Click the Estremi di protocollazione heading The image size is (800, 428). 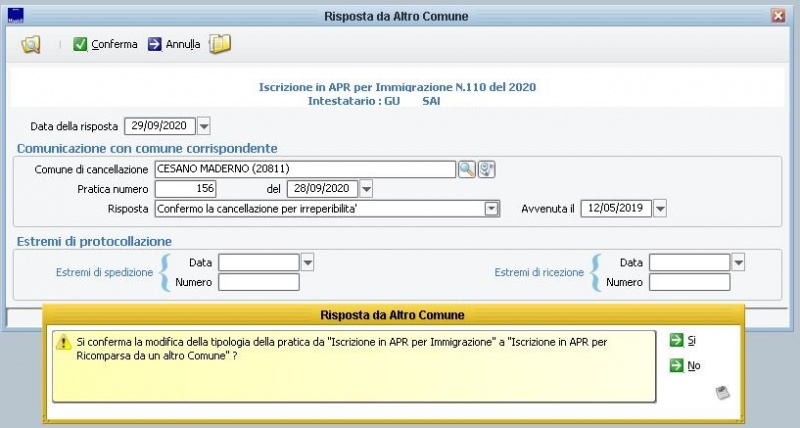(94, 241)
